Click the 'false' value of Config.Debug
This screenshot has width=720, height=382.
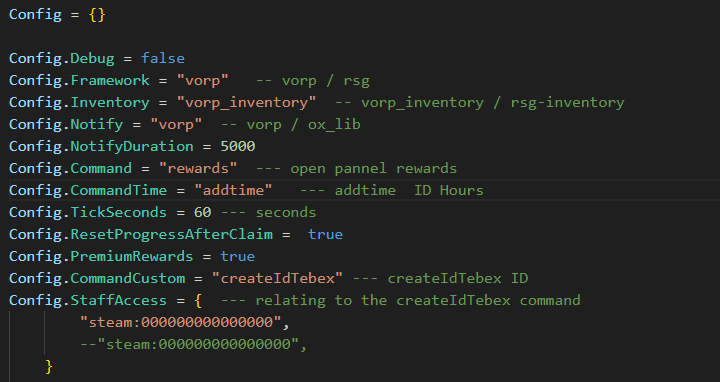point(163,58)
